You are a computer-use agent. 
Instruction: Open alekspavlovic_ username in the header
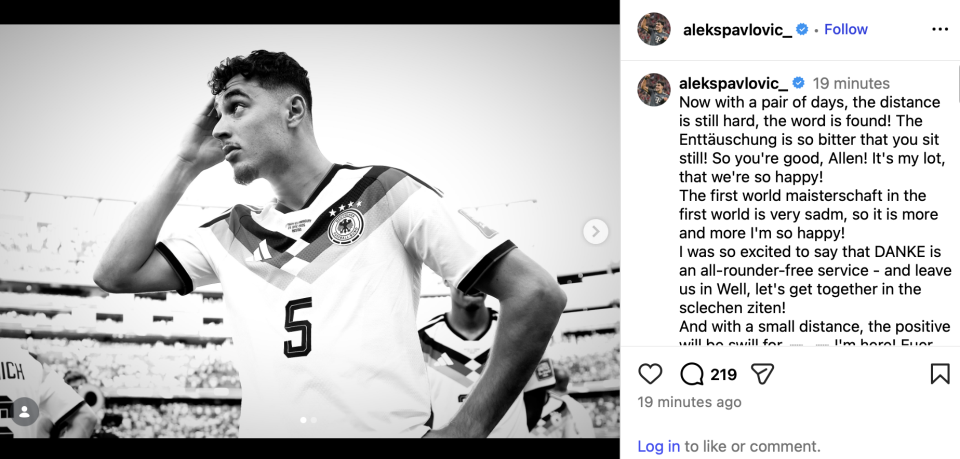tap(737, 30)
